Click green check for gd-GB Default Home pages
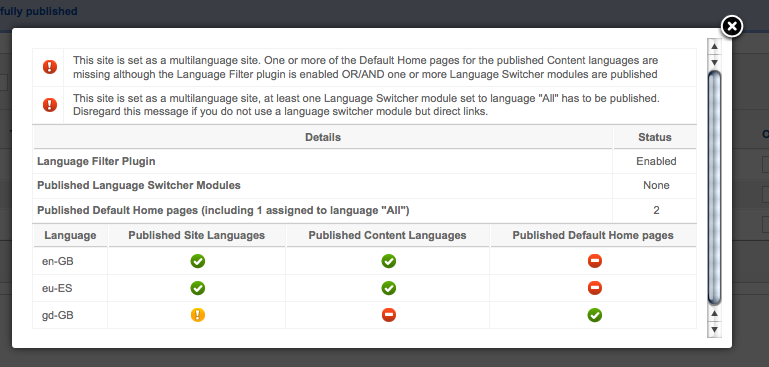The height and width of the screenshot is (367, 769). tap(594, 315)
